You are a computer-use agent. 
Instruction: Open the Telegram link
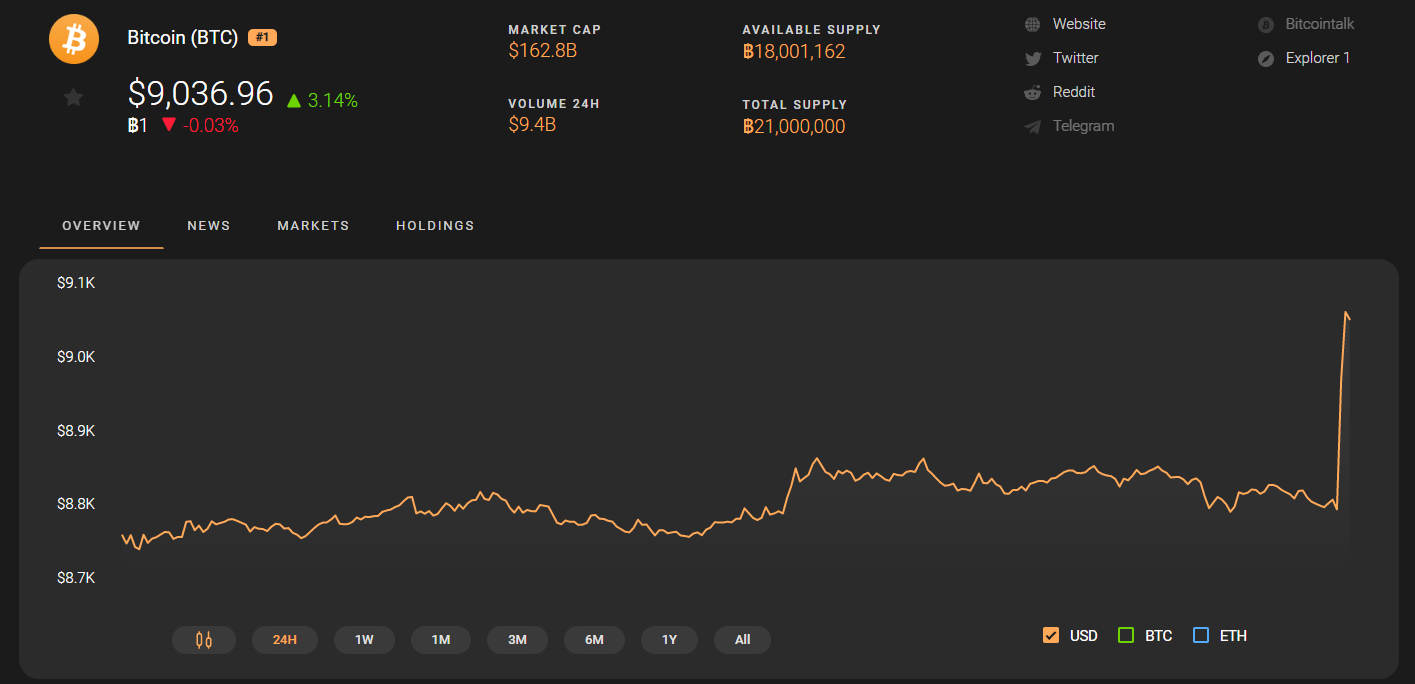(x=1083, y=126)
